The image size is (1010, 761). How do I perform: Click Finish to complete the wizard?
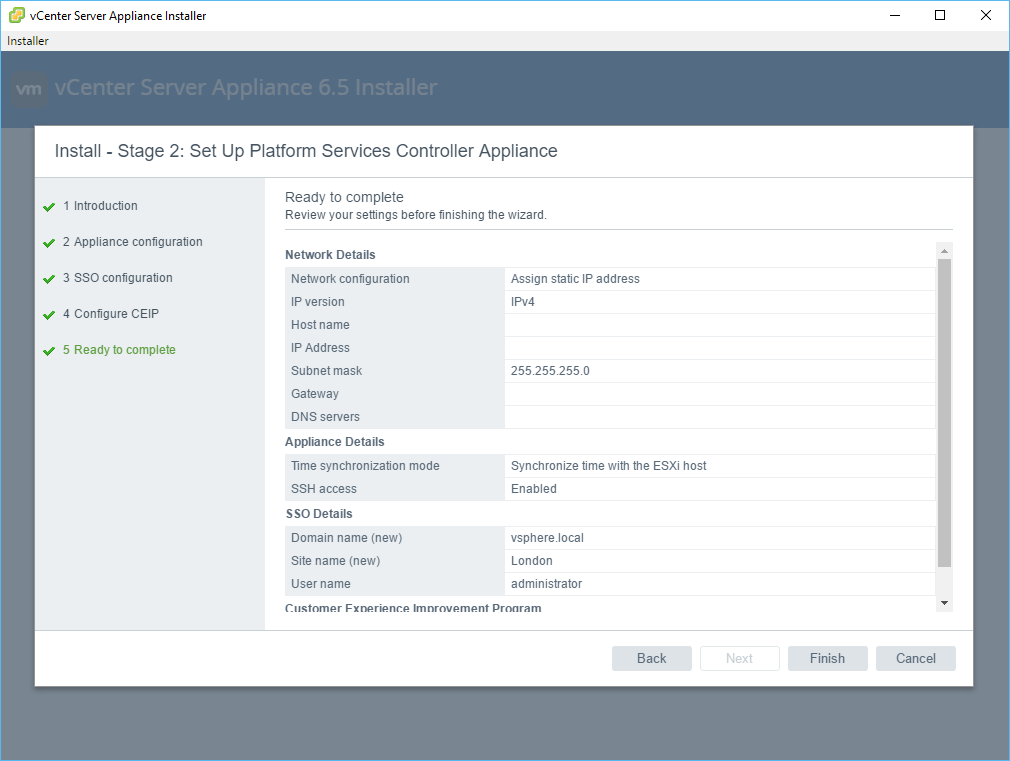point(827,658)
